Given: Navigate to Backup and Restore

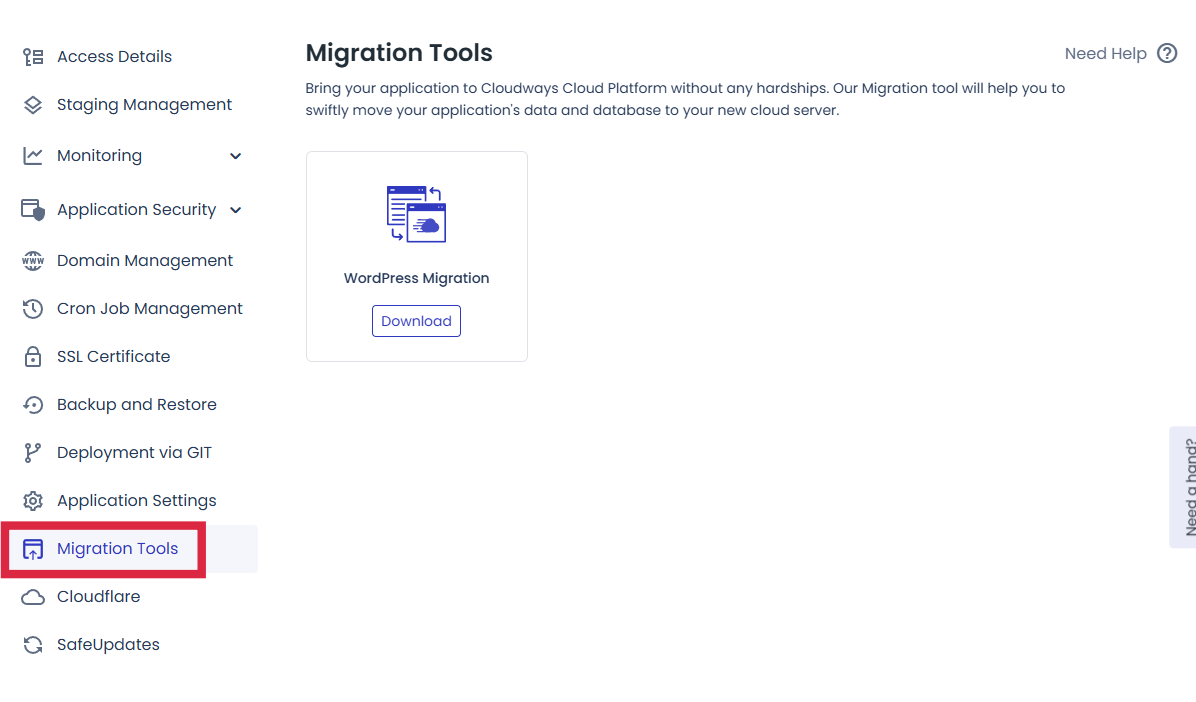Looking at the screenshot, I should coord(137,404).
